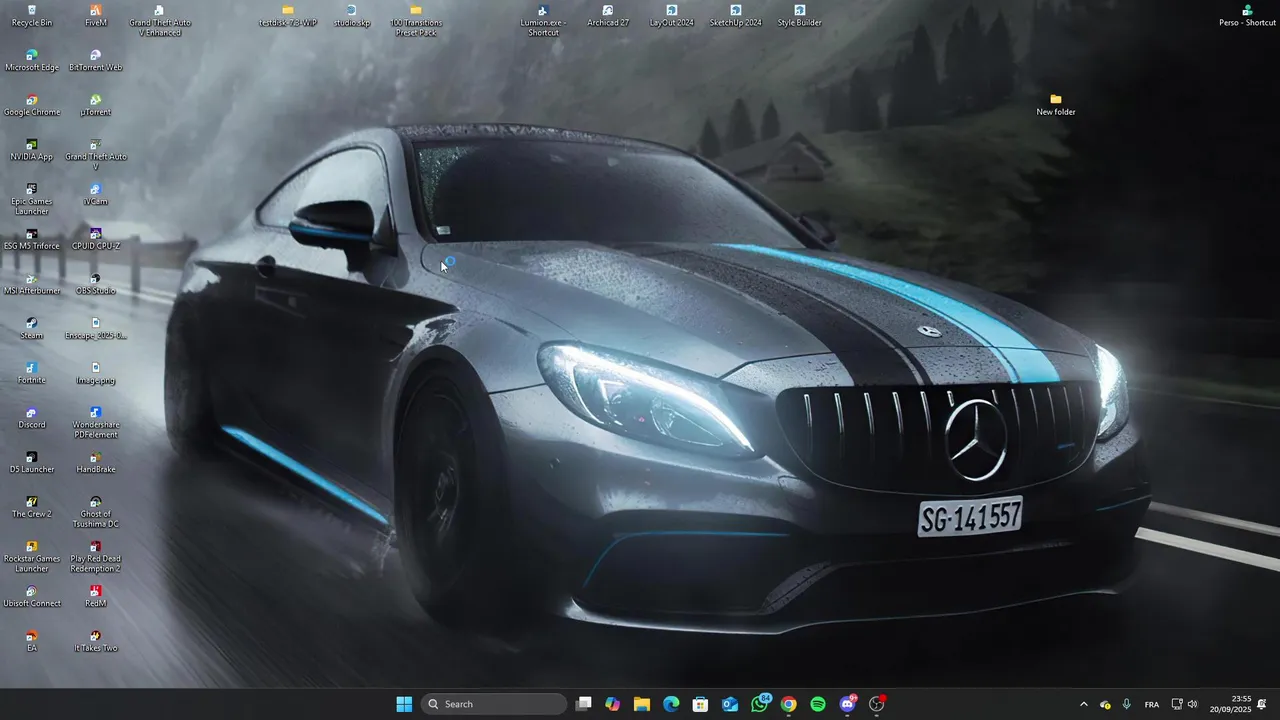Open the OBS Studio taskbar icon
1280x720 pixels.
point(877,704)
